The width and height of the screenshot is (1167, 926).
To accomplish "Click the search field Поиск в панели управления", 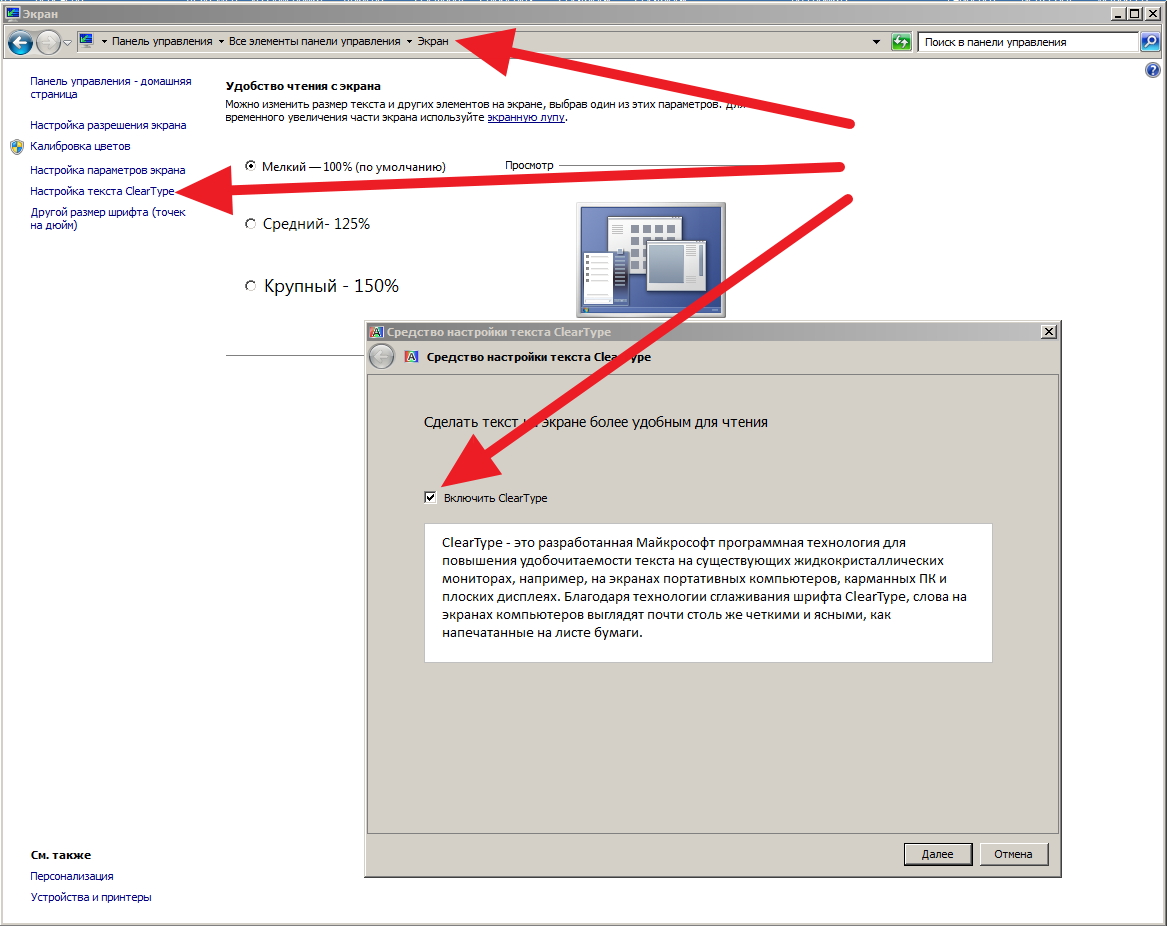I will tap(1029, 42).
